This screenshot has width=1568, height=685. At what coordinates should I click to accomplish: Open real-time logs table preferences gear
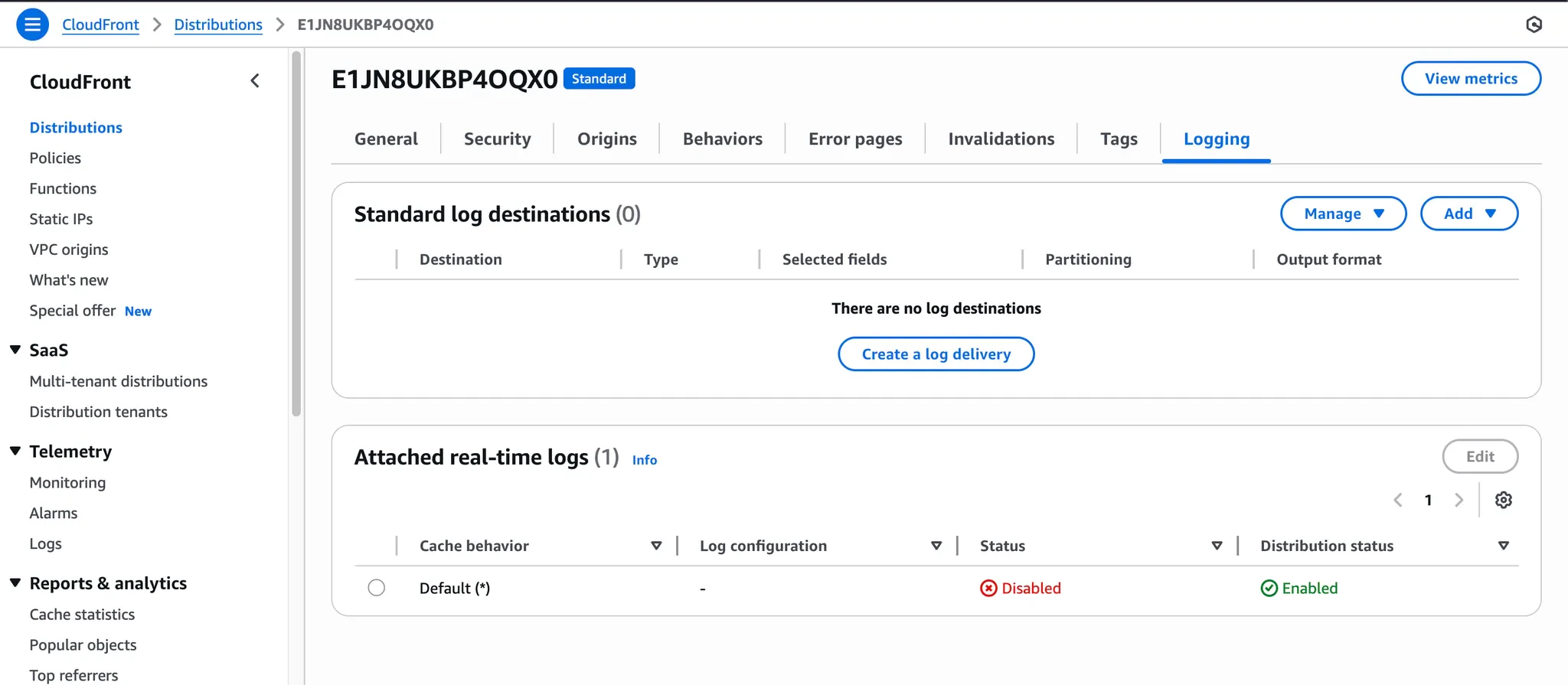1504,500
